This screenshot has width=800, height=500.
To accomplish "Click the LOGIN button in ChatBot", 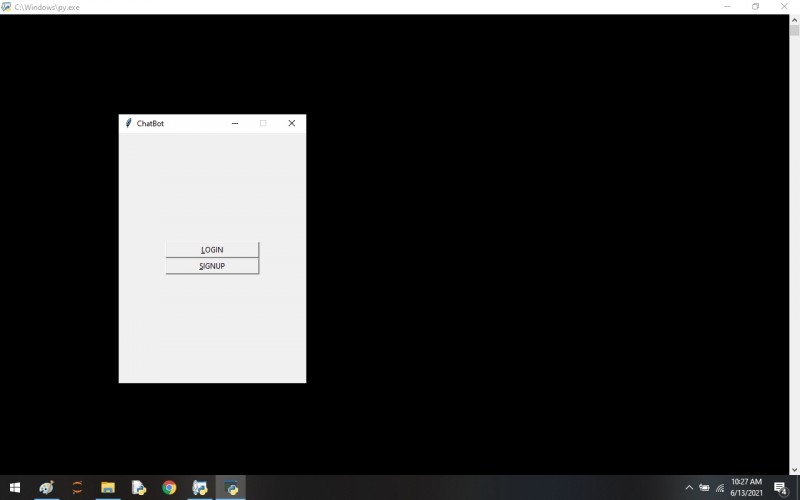I will [x=212, y=249].
